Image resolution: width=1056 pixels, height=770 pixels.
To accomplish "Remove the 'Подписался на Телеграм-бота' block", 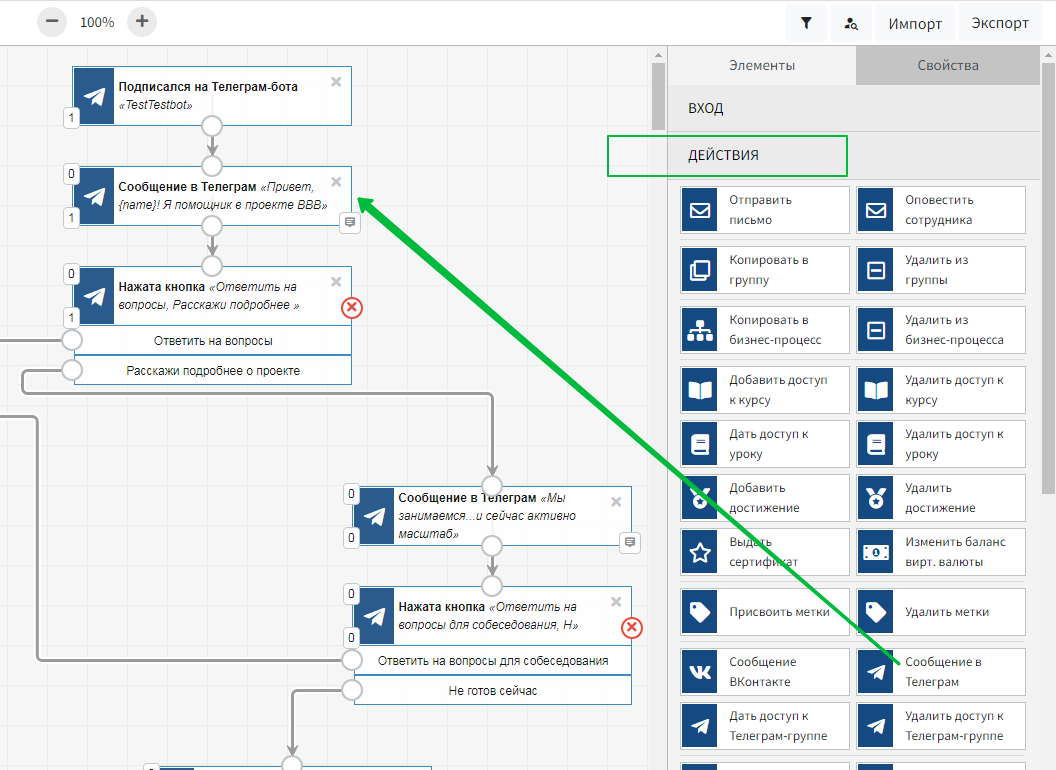I will pyautogui.click(x=336, y=82).
